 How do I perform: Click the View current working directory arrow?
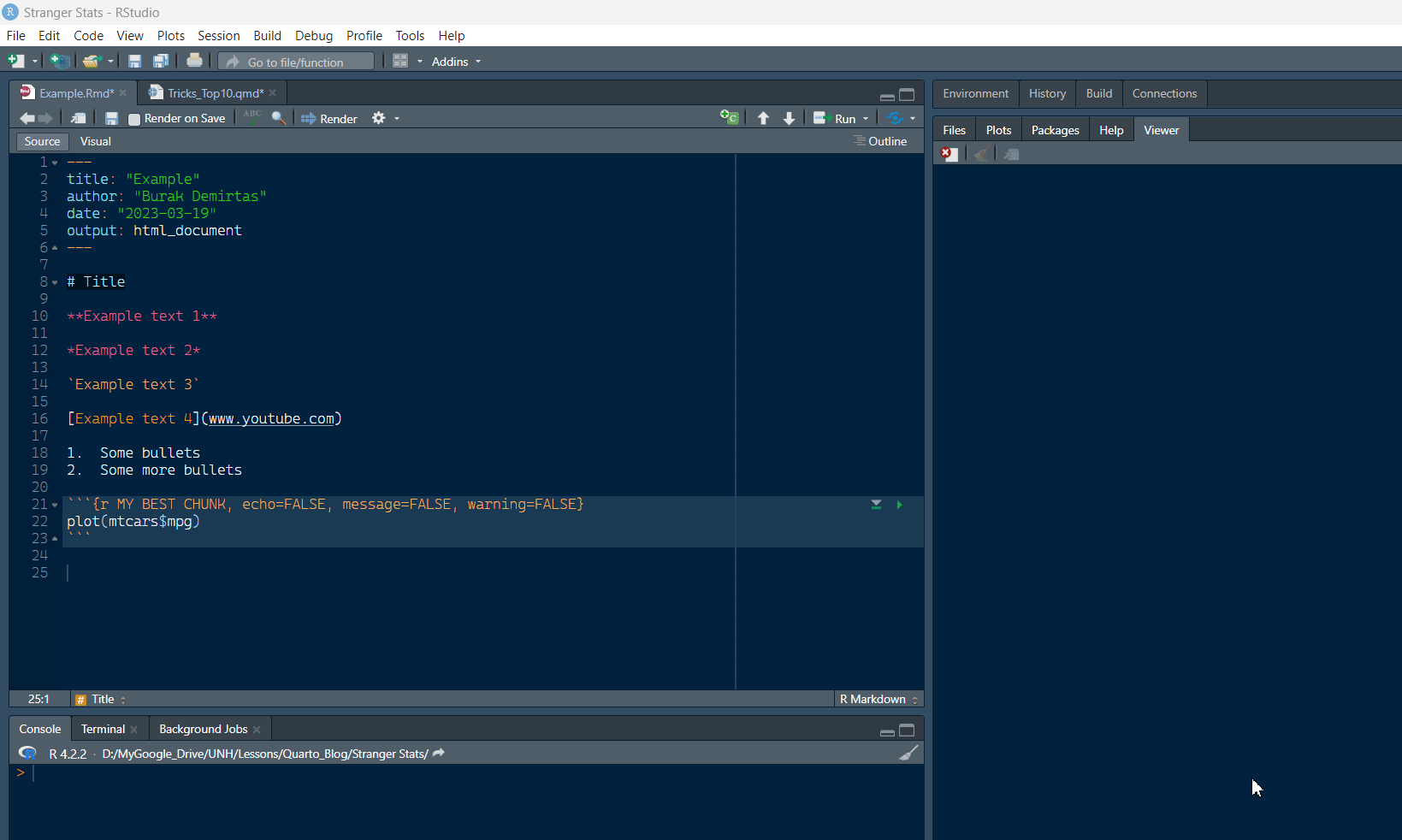[x=439, y=753]
